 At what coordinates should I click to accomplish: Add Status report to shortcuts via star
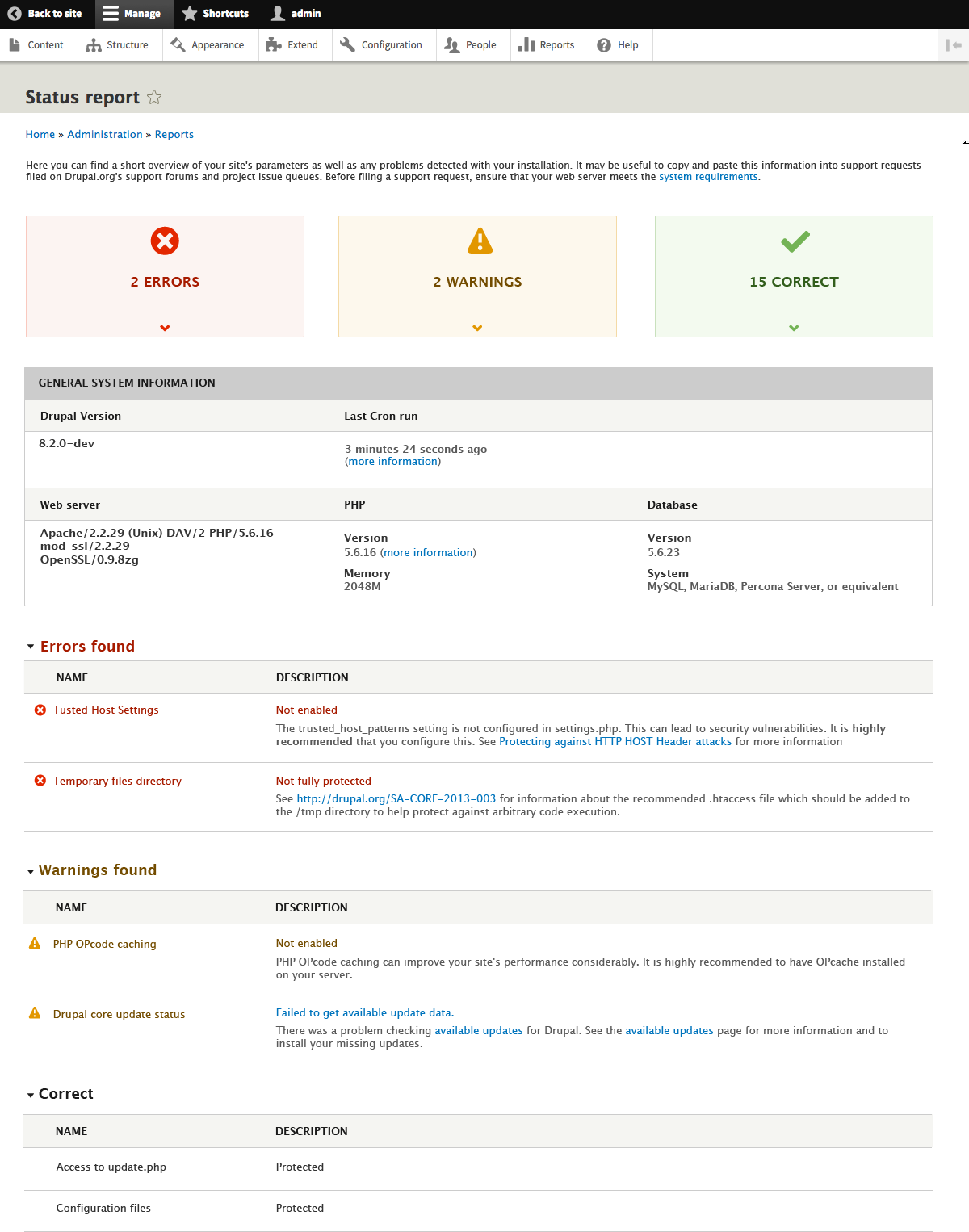[x=154, y=97]
